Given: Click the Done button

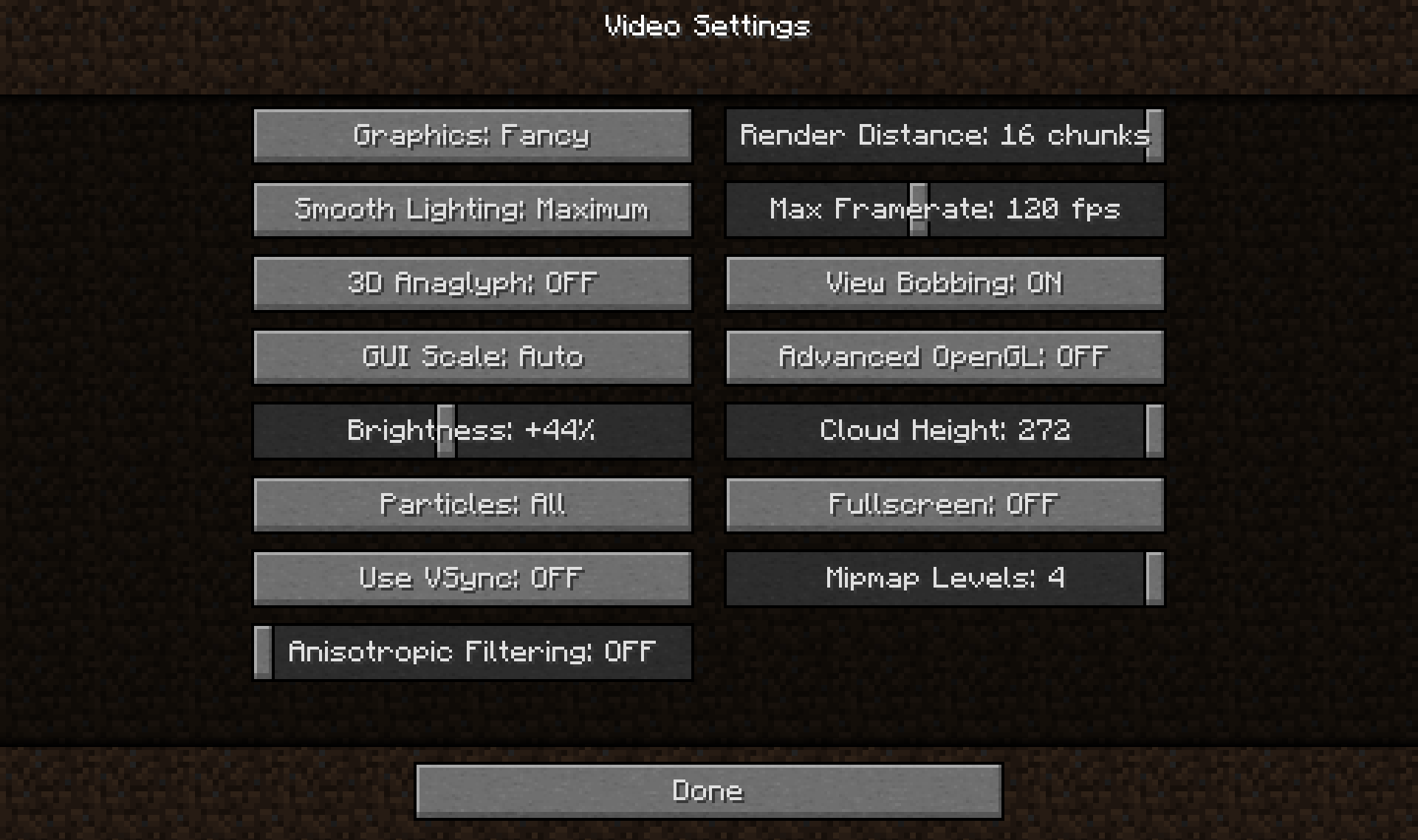Looking at the screenshot, I should click(709, 789).
